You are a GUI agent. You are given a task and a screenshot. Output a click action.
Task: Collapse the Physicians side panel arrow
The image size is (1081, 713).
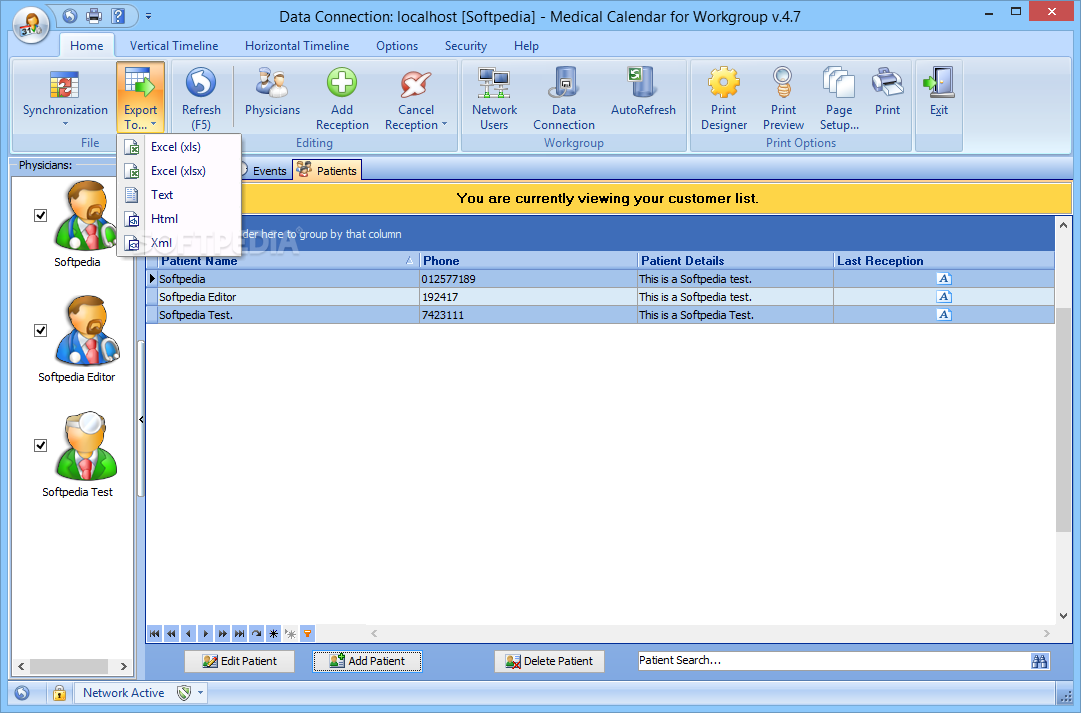[141, 419]
